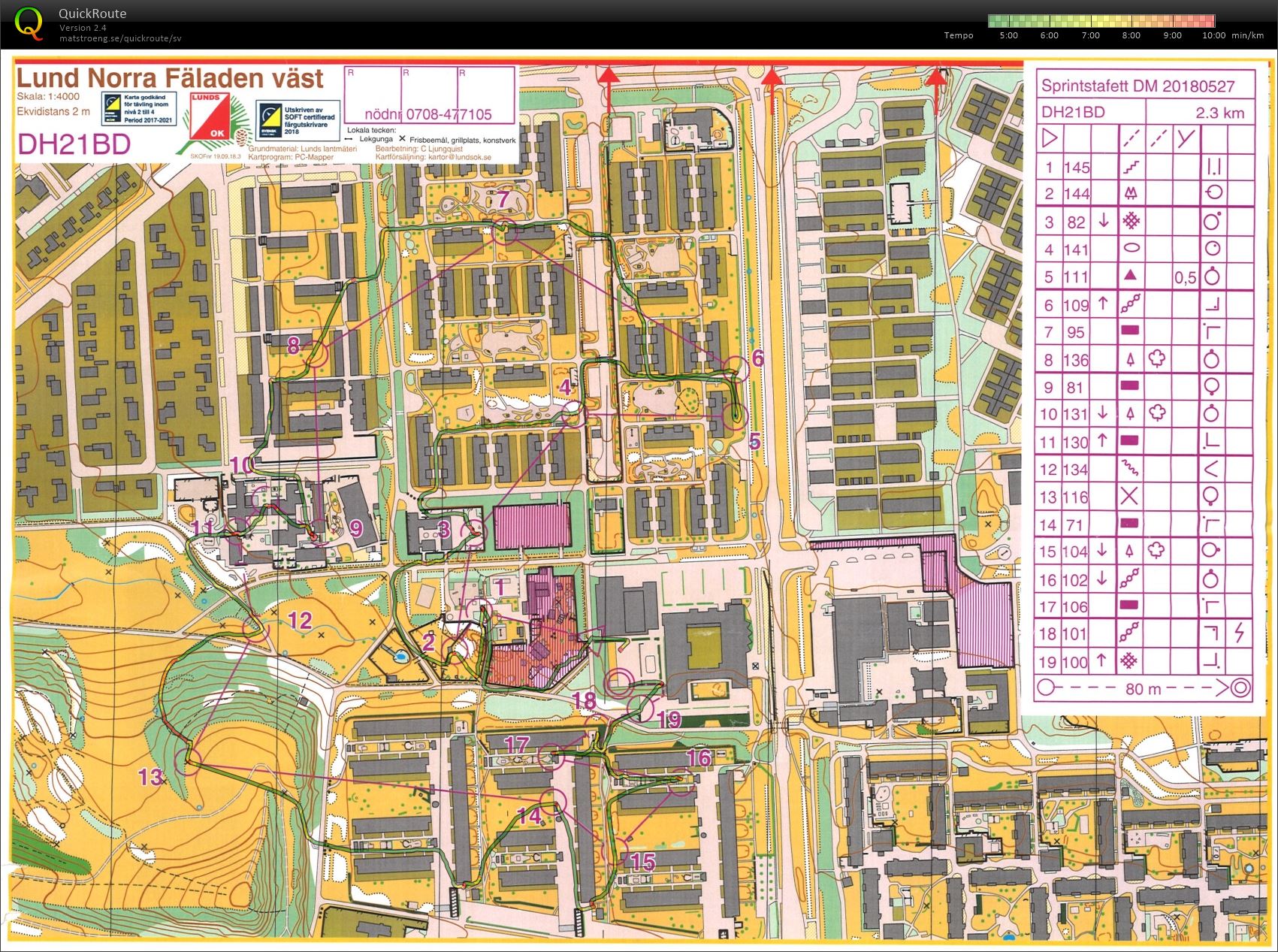Click control number 15 on the map

point(642,861)
